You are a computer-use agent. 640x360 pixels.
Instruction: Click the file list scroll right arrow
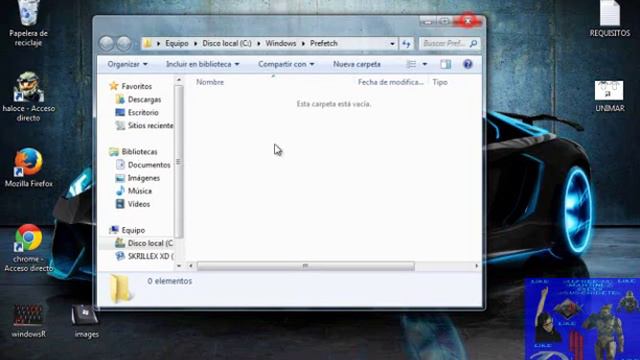[476, 266]
